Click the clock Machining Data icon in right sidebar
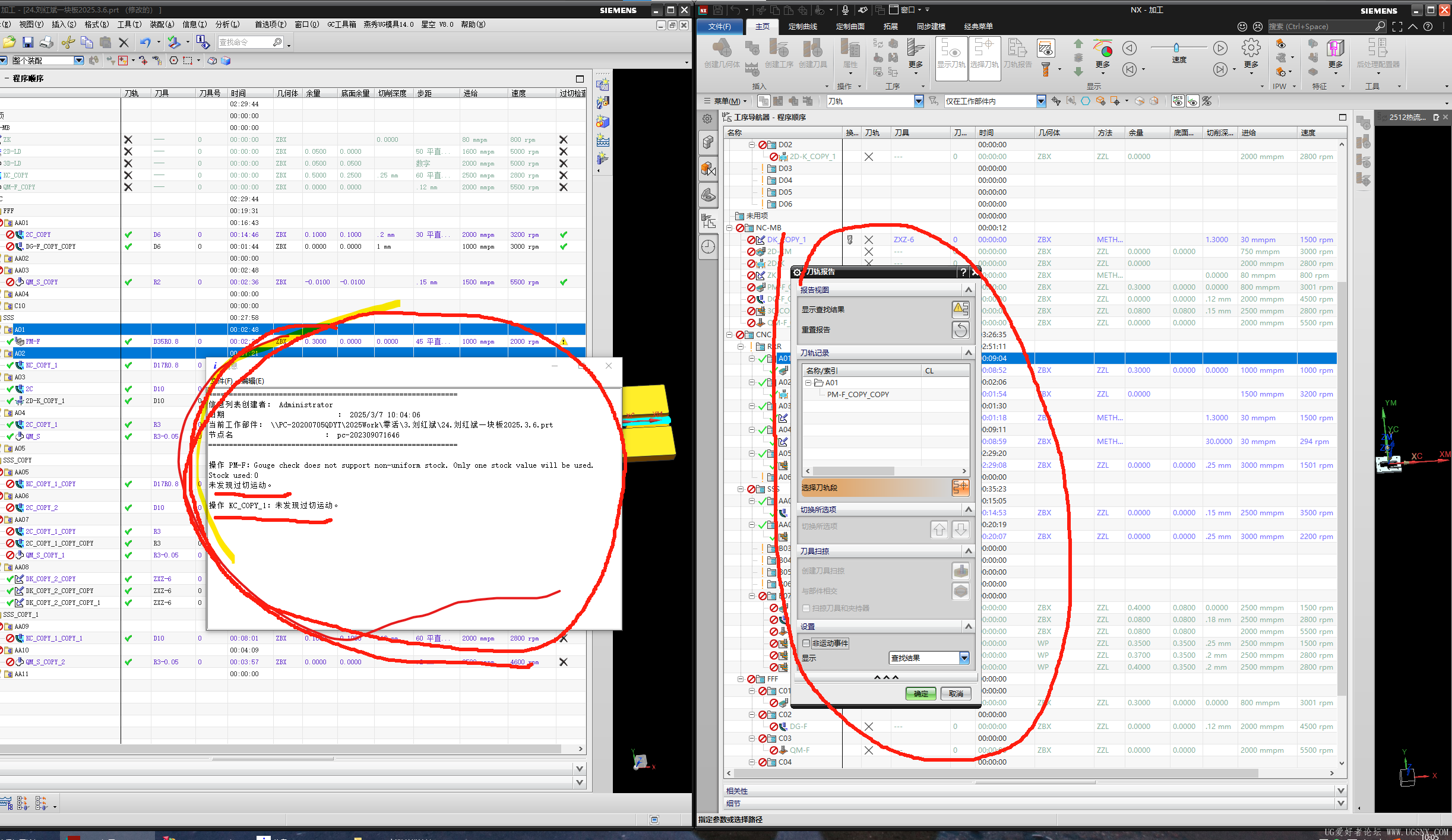 (708, 246)
